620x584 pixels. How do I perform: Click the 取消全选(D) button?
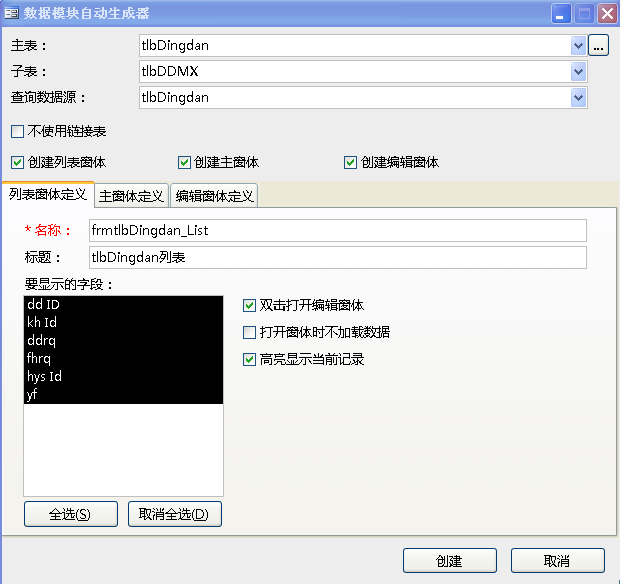click(175, 514)
